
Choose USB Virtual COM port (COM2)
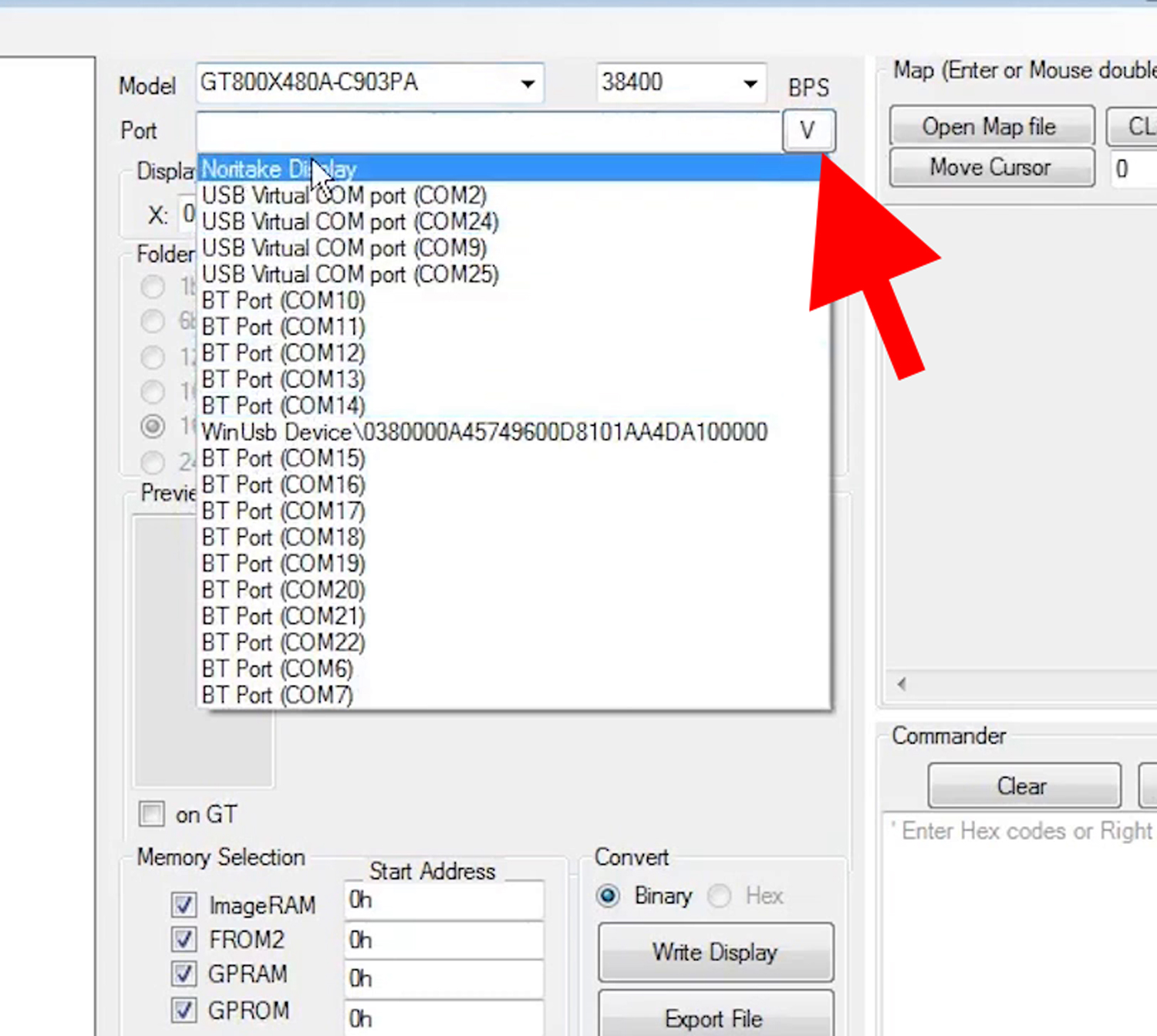click(x=344, y=195)
